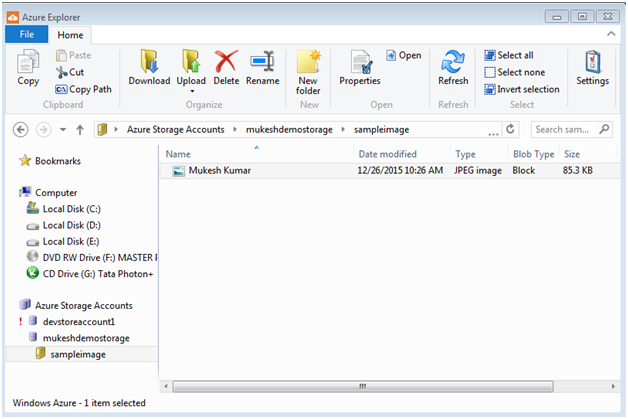Click the horizontal scrollbar thumb

[x=363, y=387]
